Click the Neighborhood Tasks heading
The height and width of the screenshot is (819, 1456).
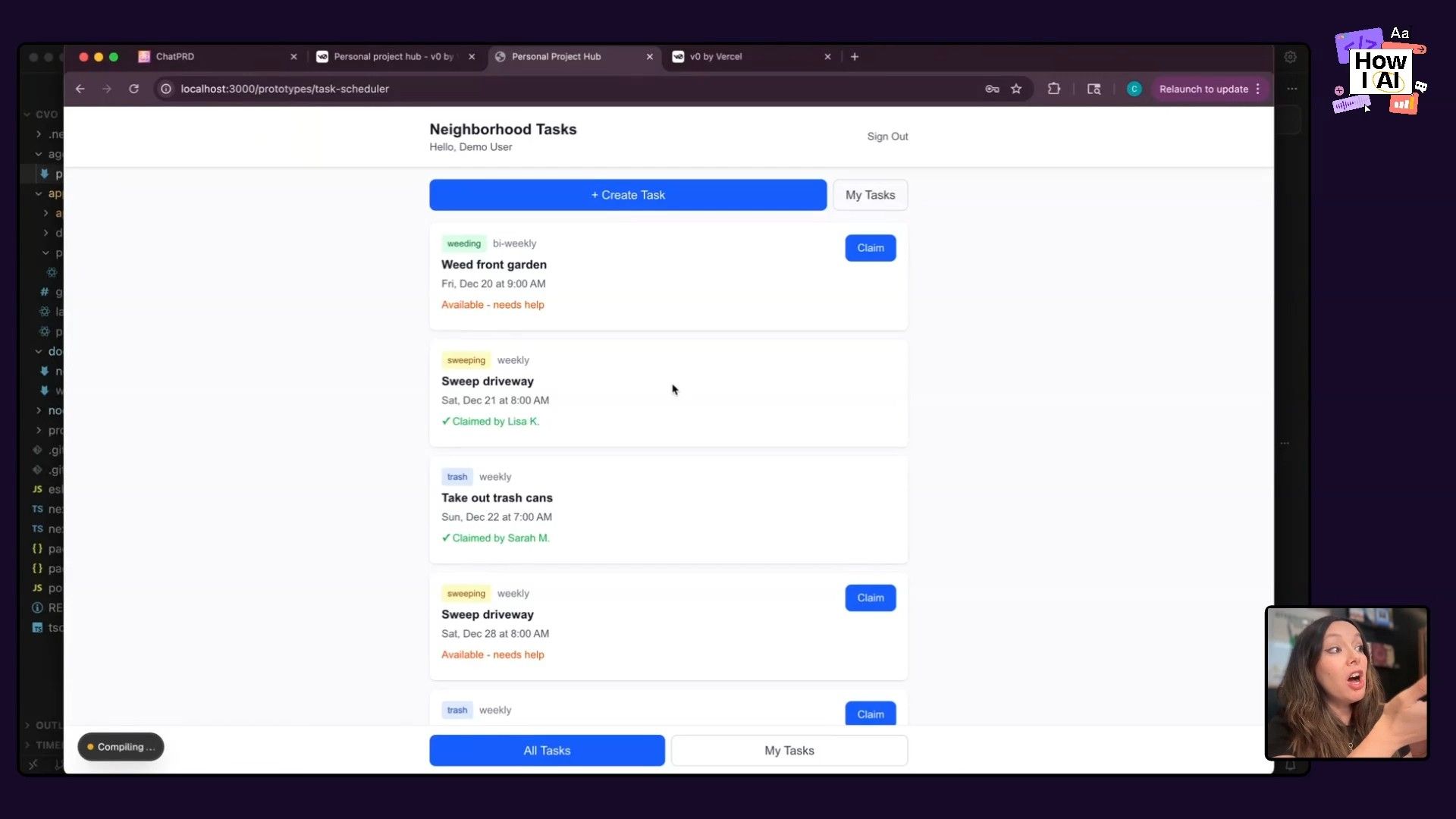click(x=503, y=130)
